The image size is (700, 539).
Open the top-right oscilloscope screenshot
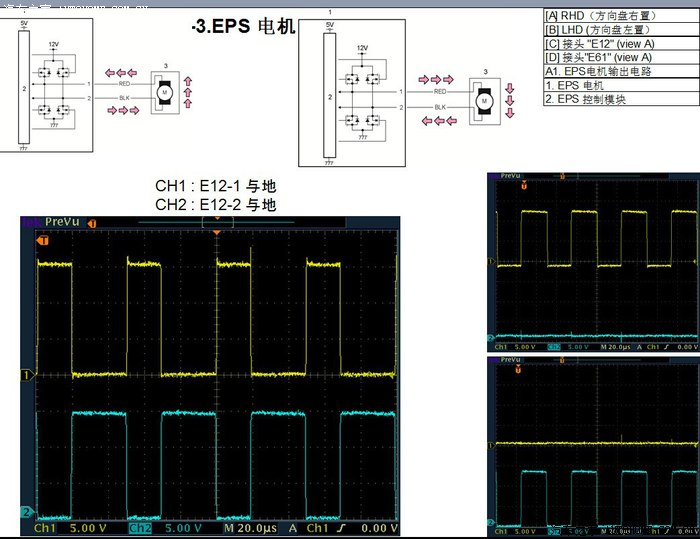[x=592, y=262]
